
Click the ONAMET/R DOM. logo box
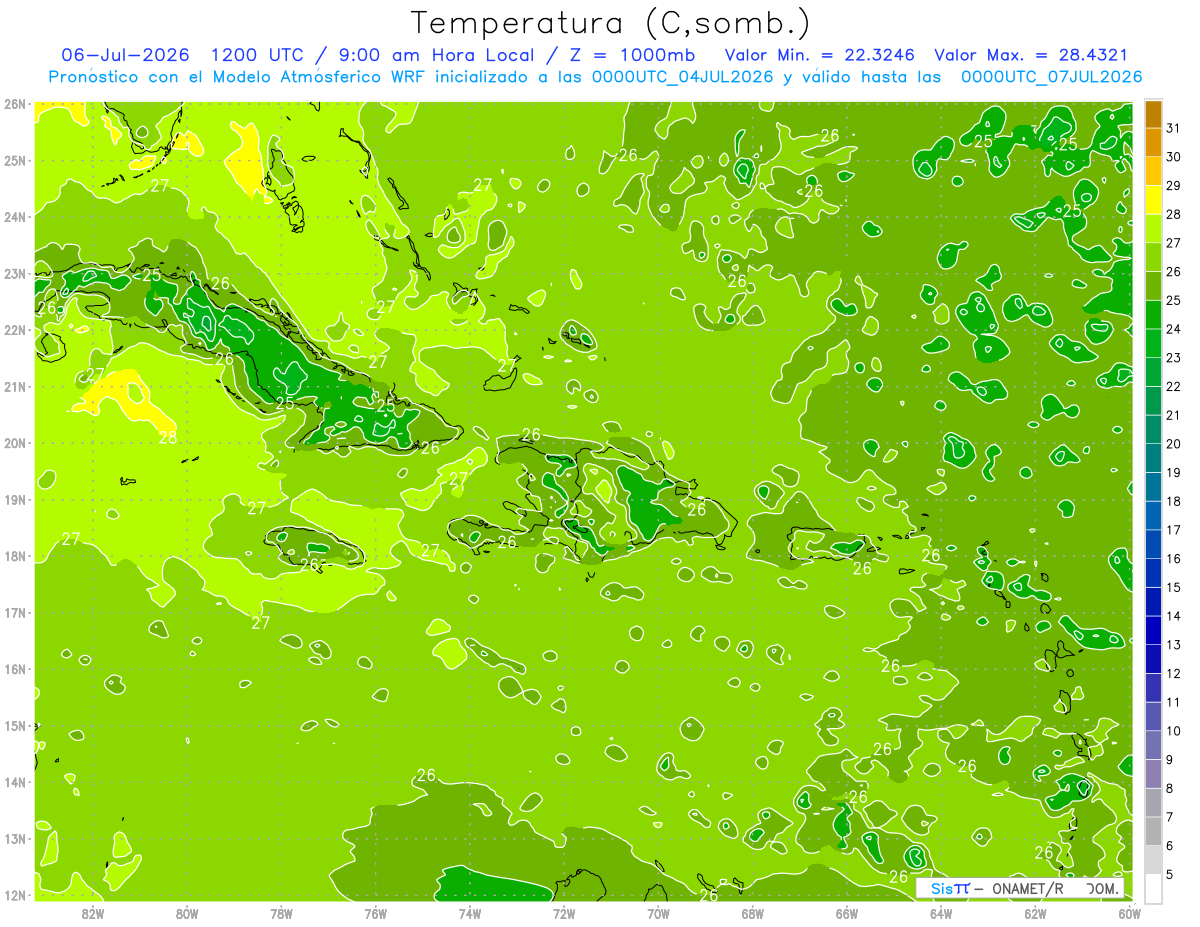pos(1020,888)
